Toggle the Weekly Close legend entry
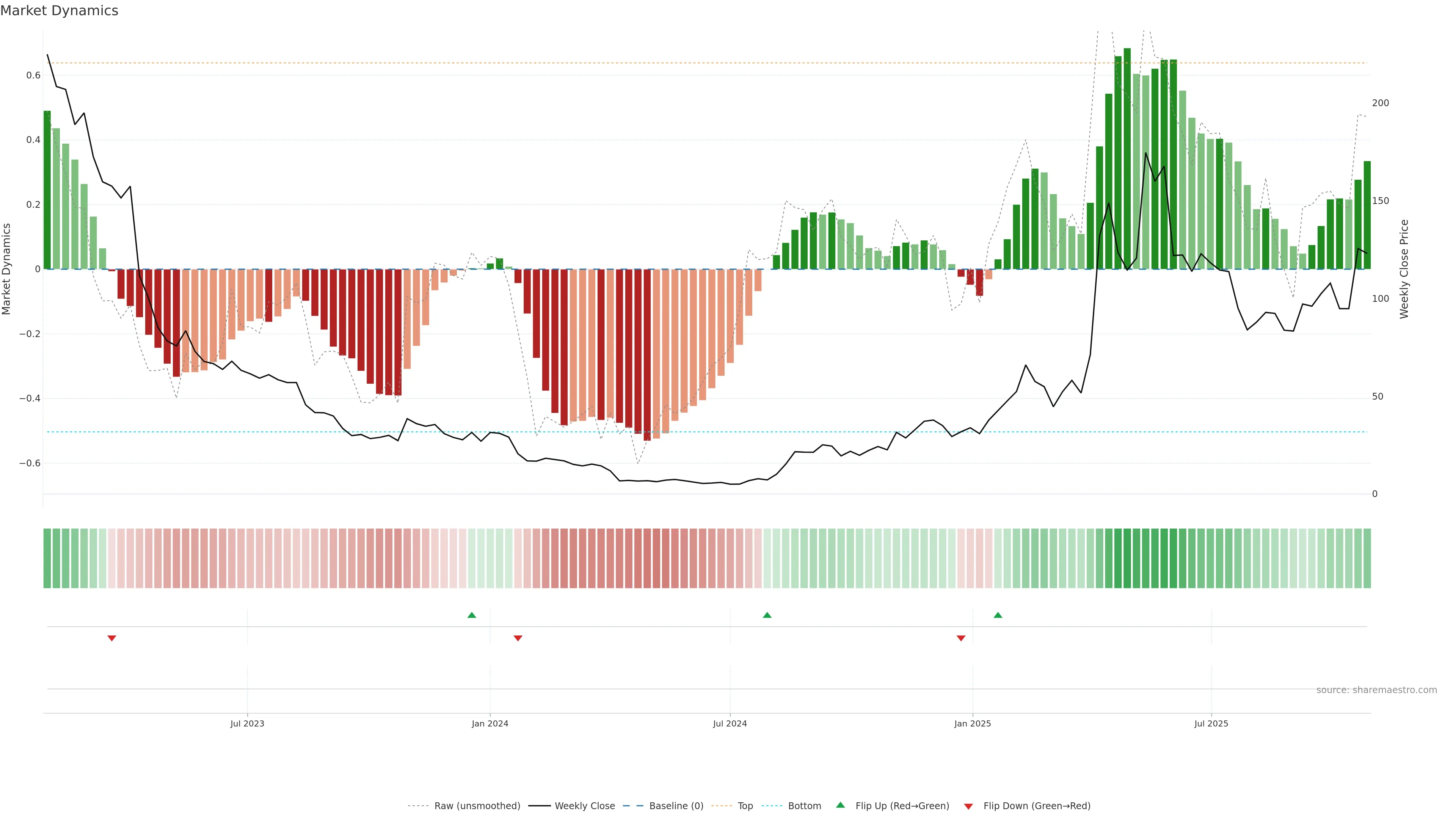The height and width of the screenshot is (819, 1456). click(584, 806)
